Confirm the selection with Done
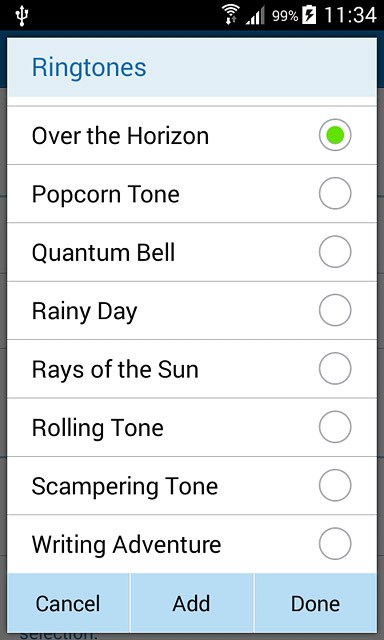The width and height of the screenshot is (384, 640). [315, 603]
